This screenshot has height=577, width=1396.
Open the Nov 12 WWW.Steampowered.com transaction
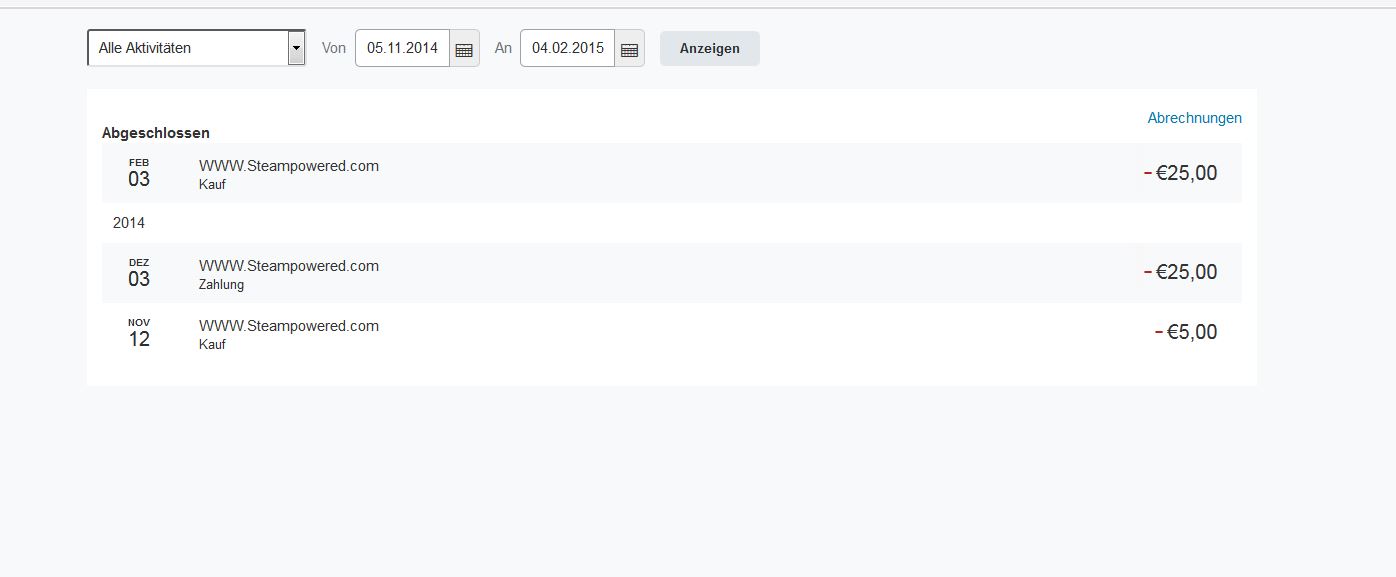click(289, 326)
